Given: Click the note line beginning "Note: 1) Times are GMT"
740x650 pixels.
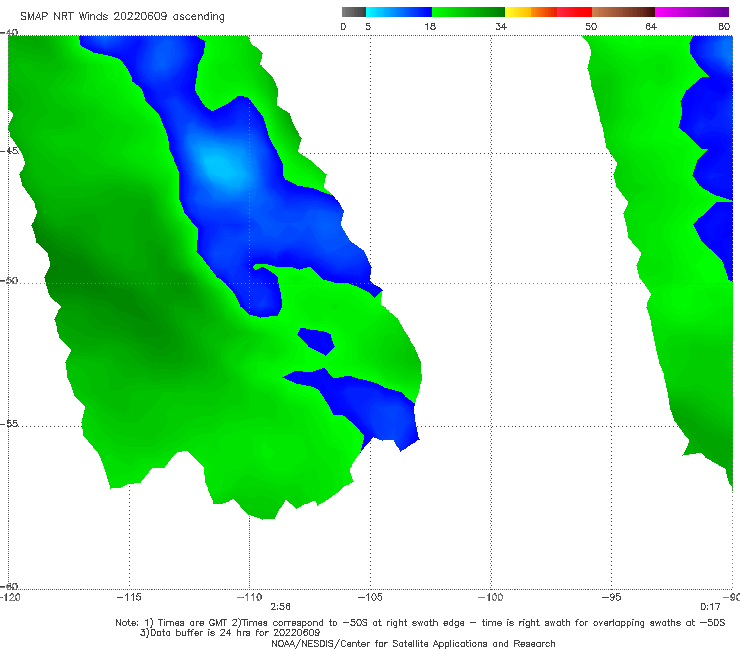Looking at the screenshot, I should tap(420, 623).
